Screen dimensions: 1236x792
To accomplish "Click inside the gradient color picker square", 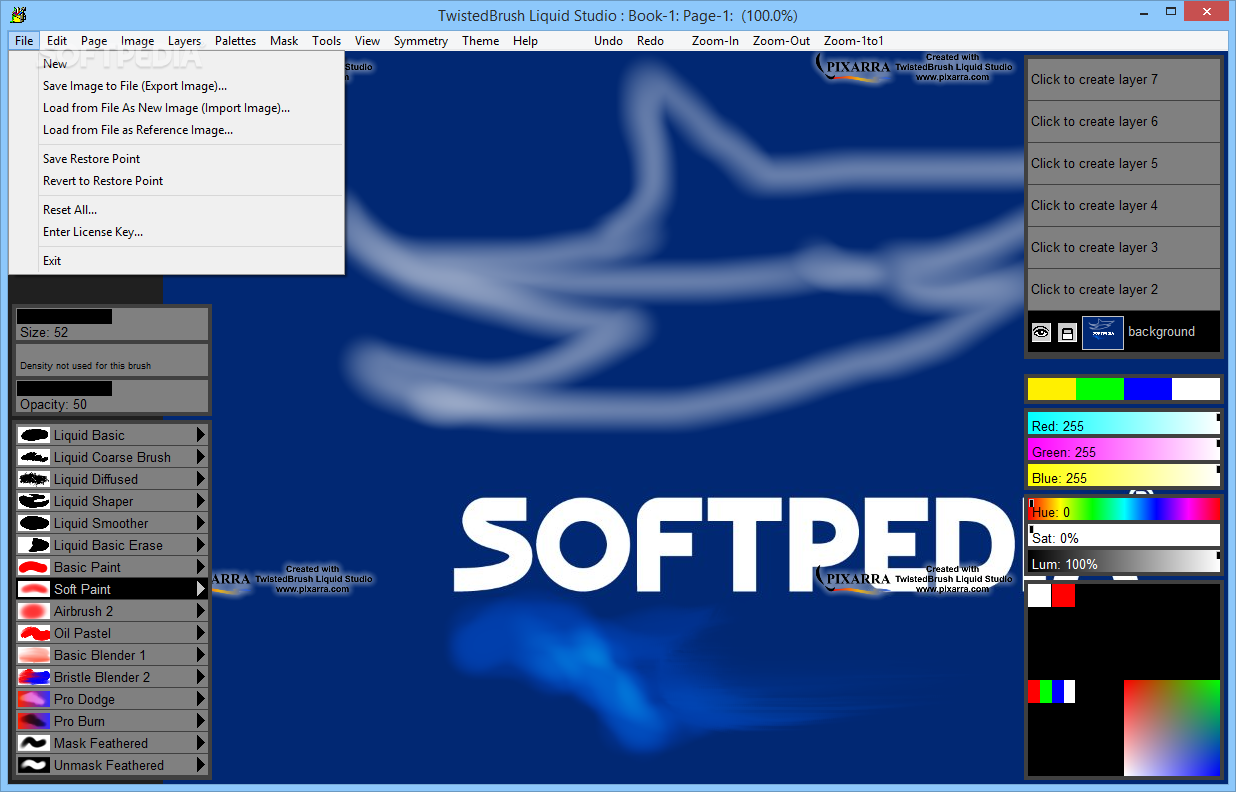I will coord(1172,728).
